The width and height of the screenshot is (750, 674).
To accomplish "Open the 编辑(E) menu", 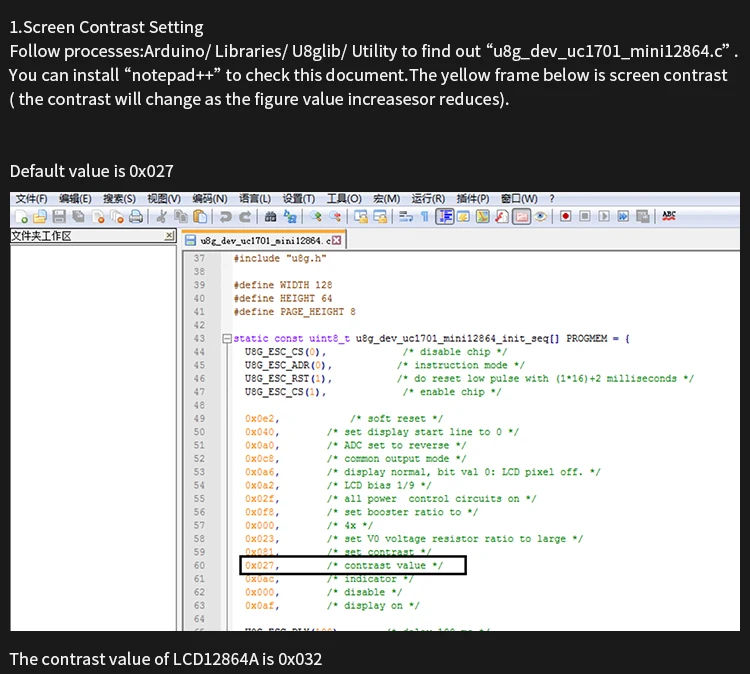I will click(75, 199).
